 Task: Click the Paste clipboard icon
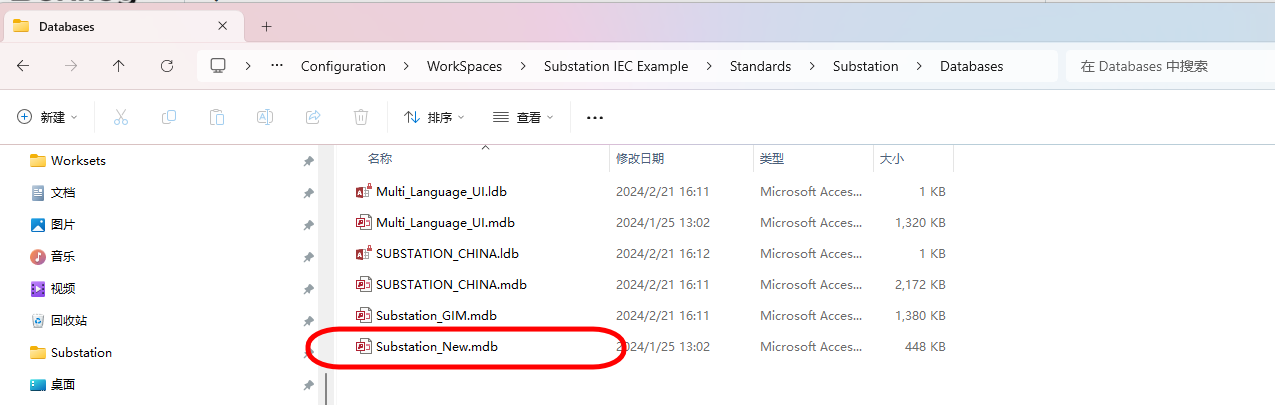coord(217,117)
